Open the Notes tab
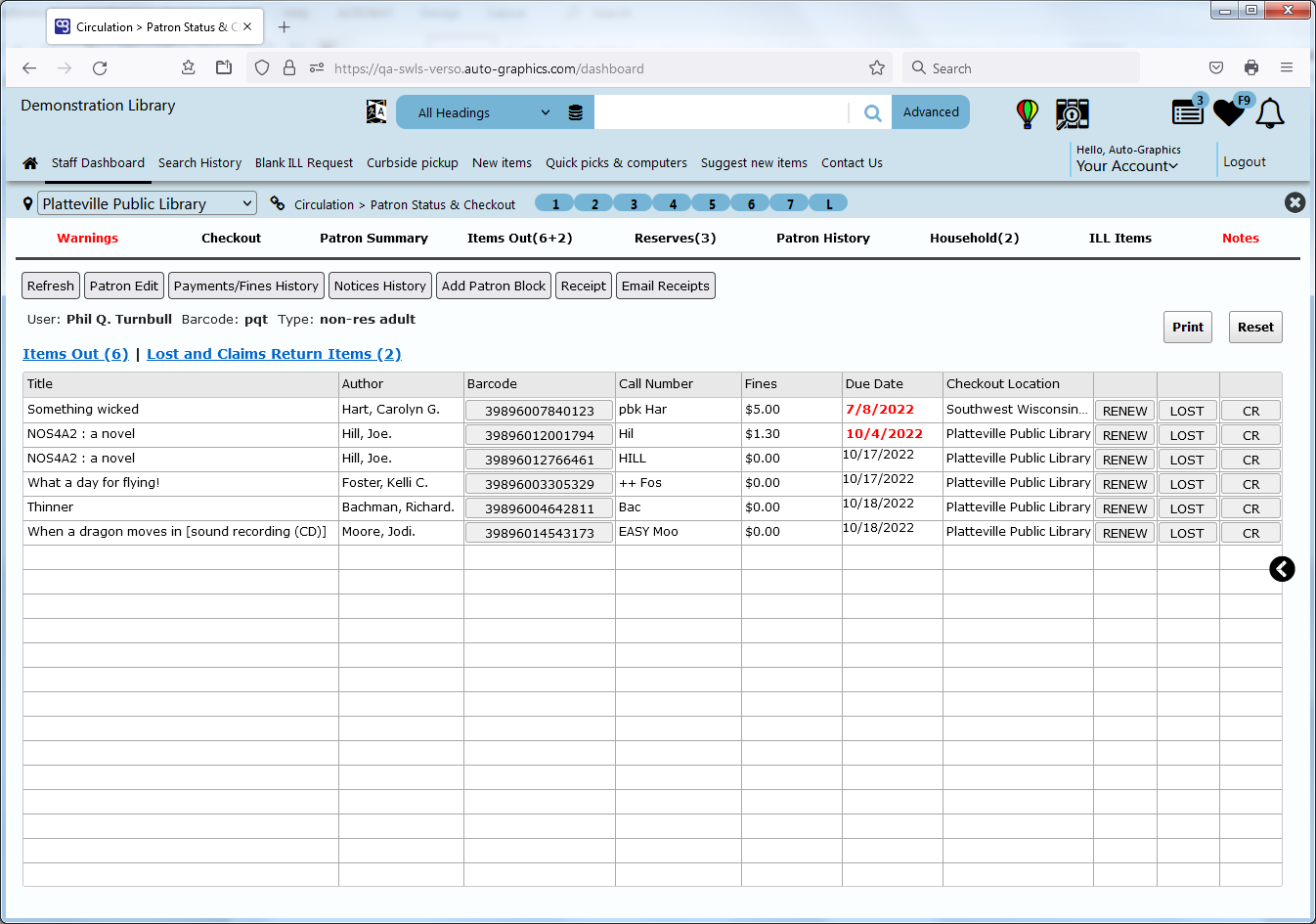Screen dimensions: 1316x924 pos(1241,239)
